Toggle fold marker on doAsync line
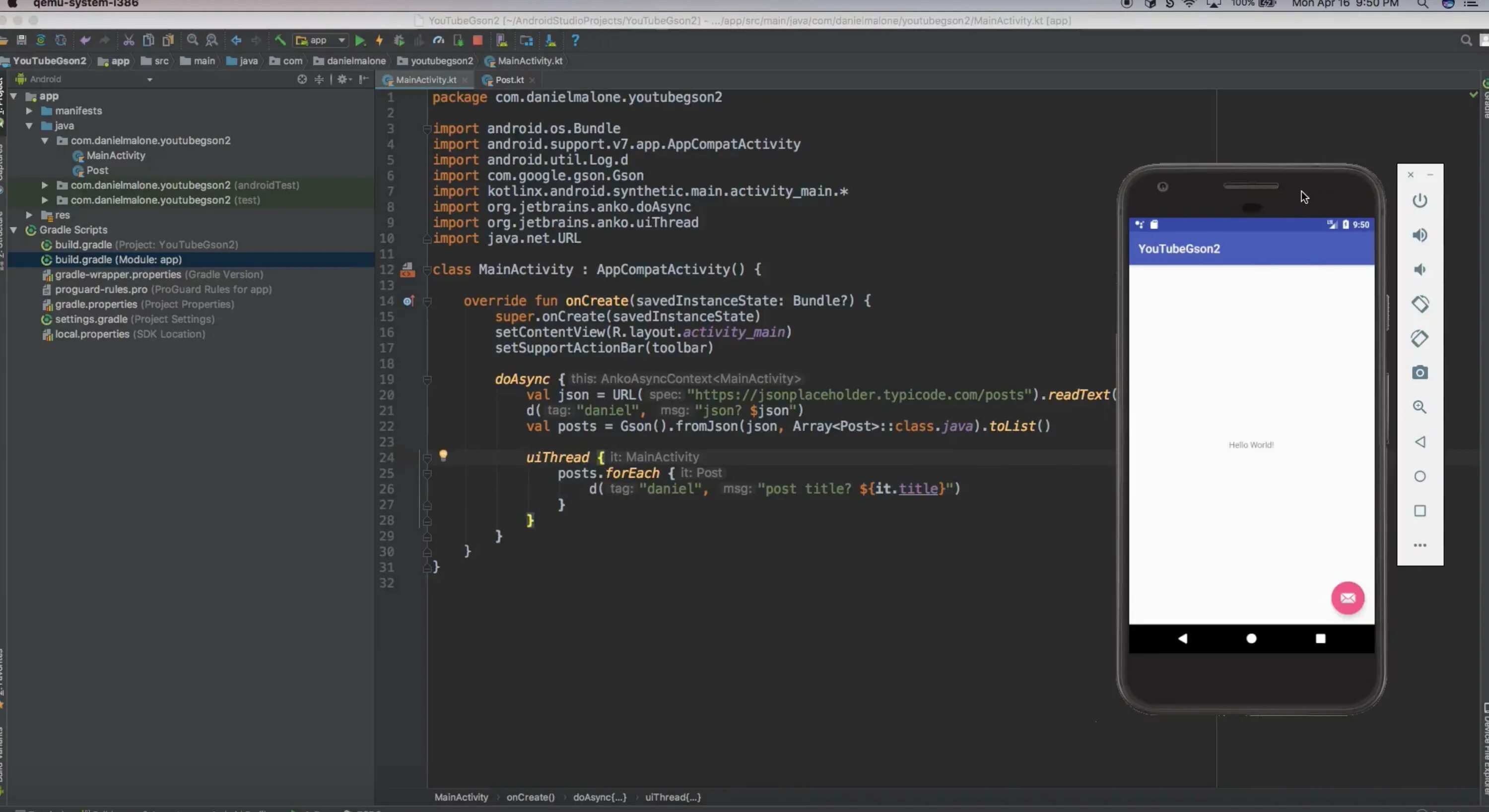 427,379
